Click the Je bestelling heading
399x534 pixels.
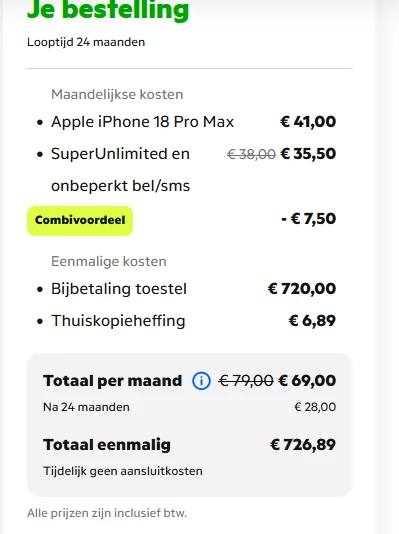tap(108, 10)
